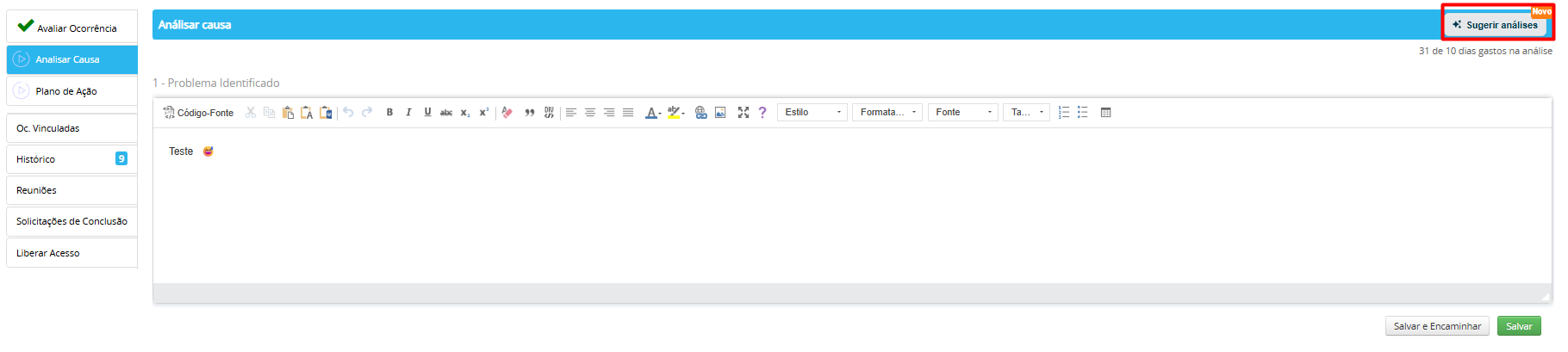Align text right
The image size is (1568, 352).
609,113
